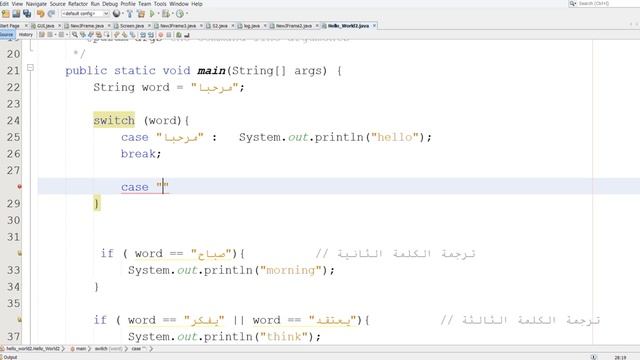640x360 pixels.
Task: Click the Shift Line Left icon
Action: (143, 35)
